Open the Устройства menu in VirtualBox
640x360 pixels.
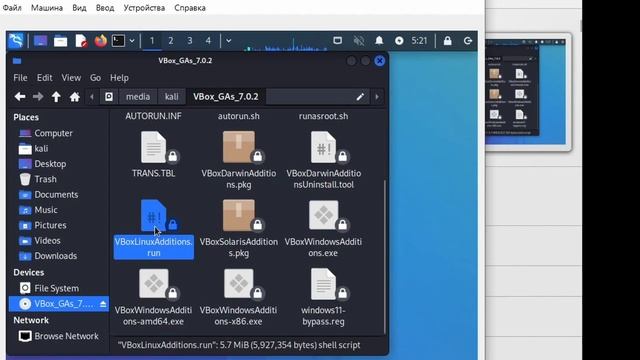(x=144, y=8)
